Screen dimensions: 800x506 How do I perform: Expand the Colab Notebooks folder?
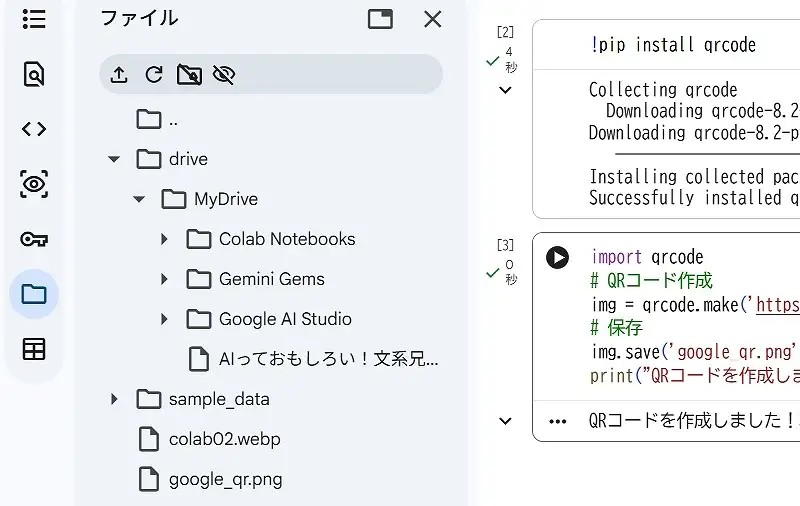tap(164, 239)
